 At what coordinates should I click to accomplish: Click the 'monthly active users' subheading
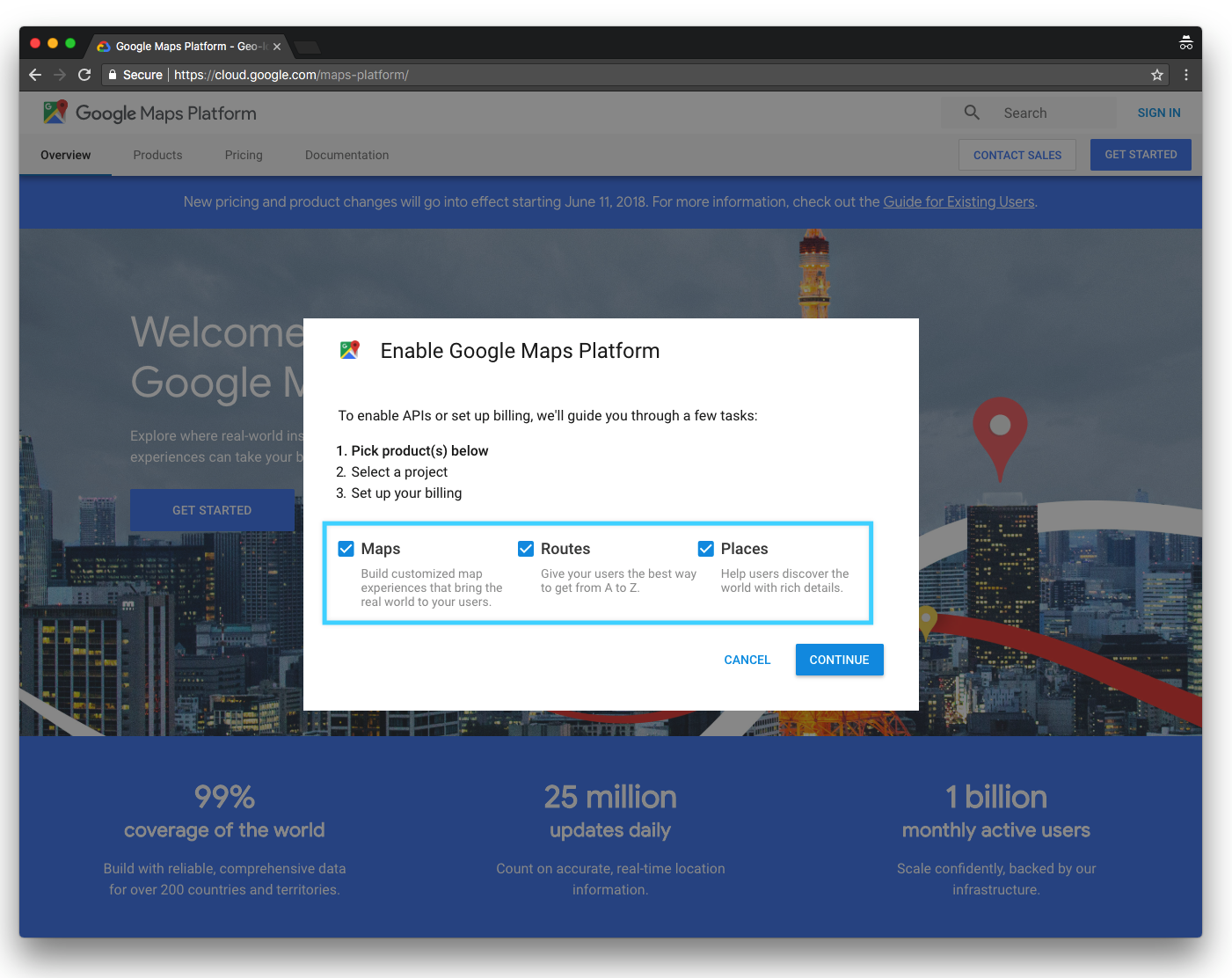click(x=996, y=830)
